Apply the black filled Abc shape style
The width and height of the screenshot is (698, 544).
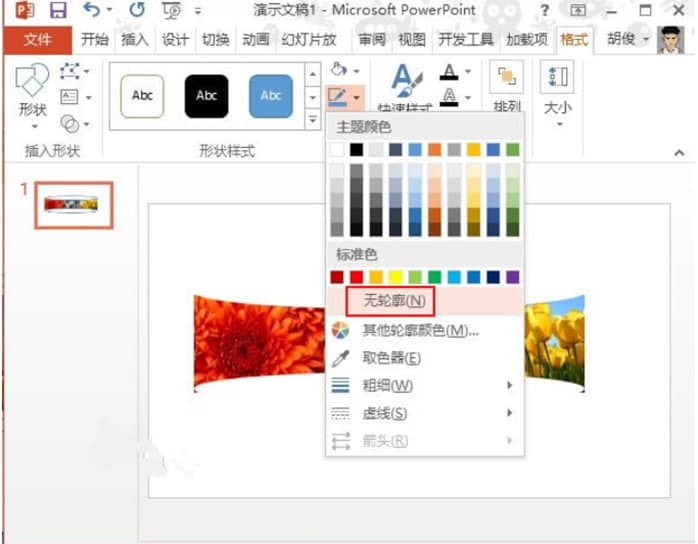click(x=207, y=96)
